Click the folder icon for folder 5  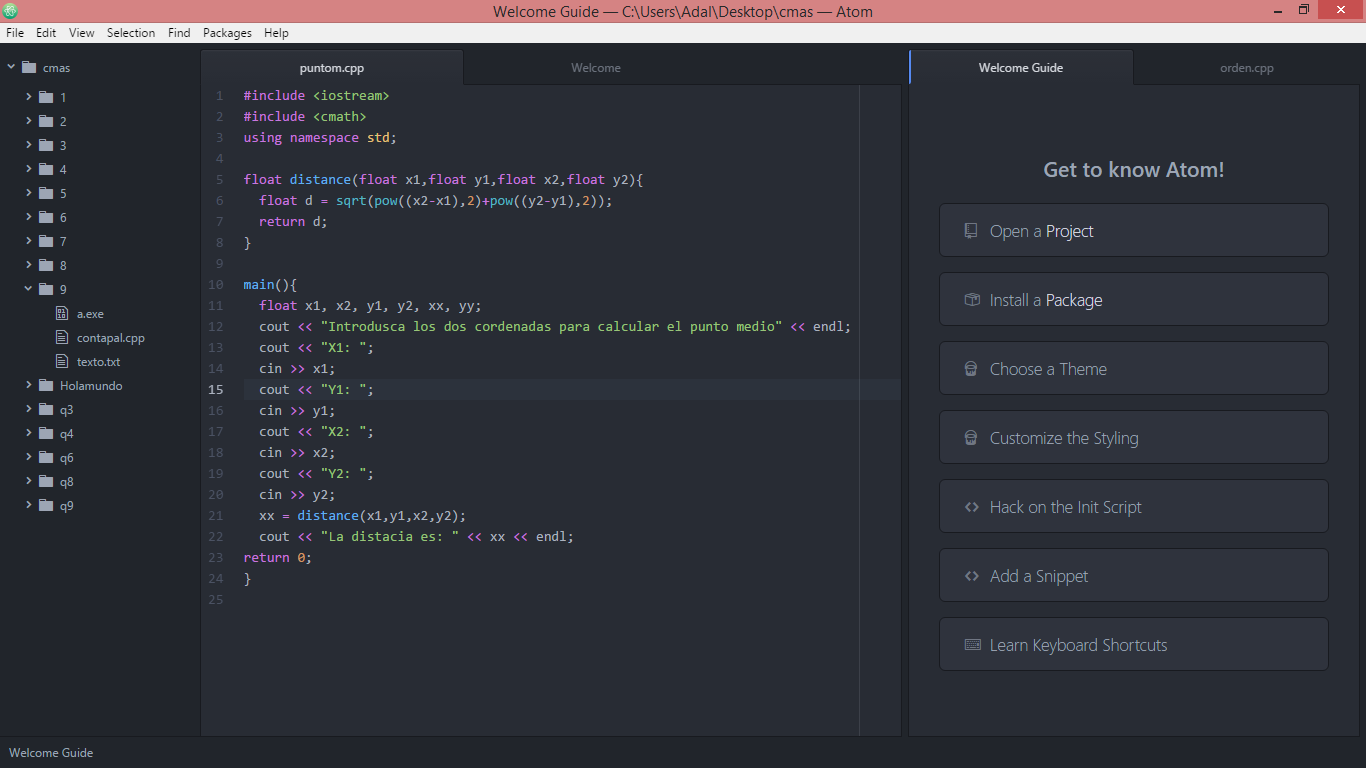point(46,193)
